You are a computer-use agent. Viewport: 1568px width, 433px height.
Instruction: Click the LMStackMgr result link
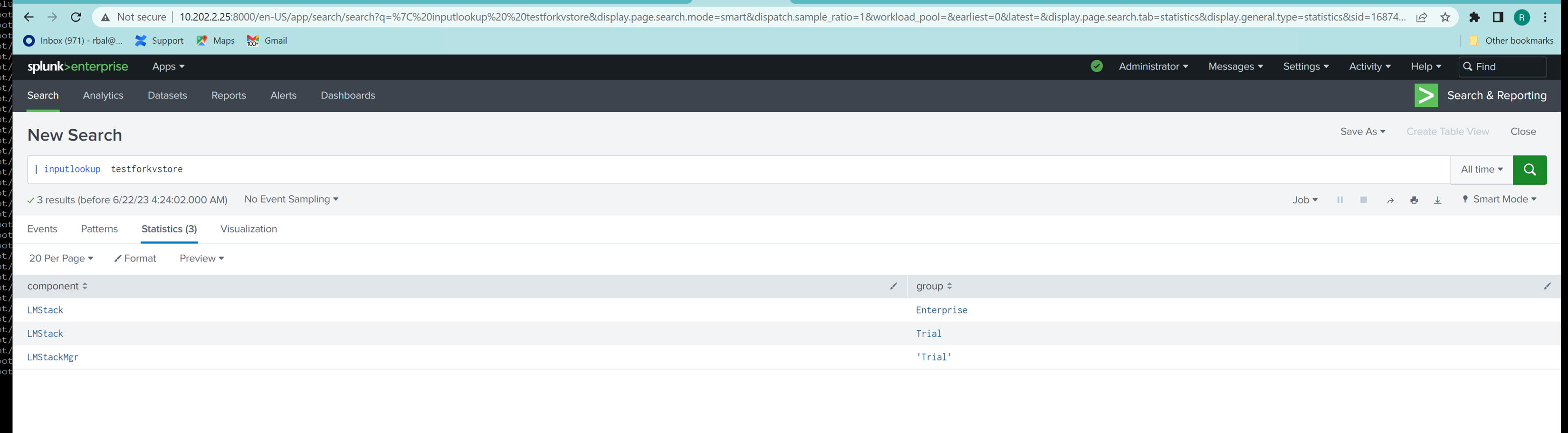(x=52, y=357)
